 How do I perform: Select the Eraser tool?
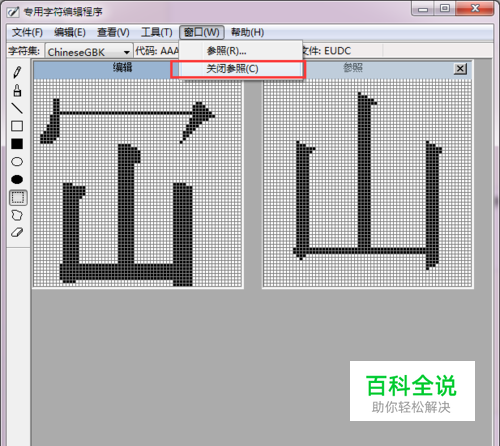(17, 233)
